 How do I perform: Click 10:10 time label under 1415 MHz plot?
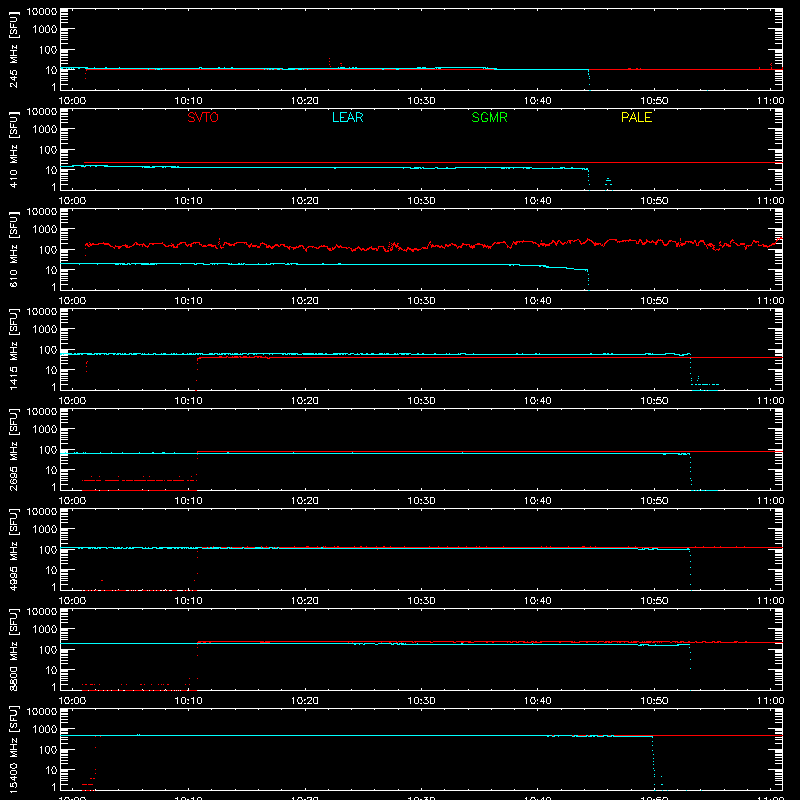(188, 401)
